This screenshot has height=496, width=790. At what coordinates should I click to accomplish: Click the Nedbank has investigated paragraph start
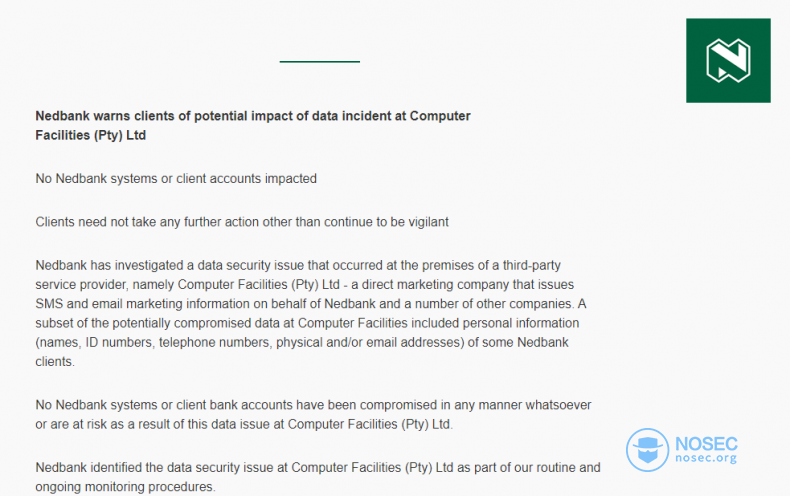click(x=298, y=265)
